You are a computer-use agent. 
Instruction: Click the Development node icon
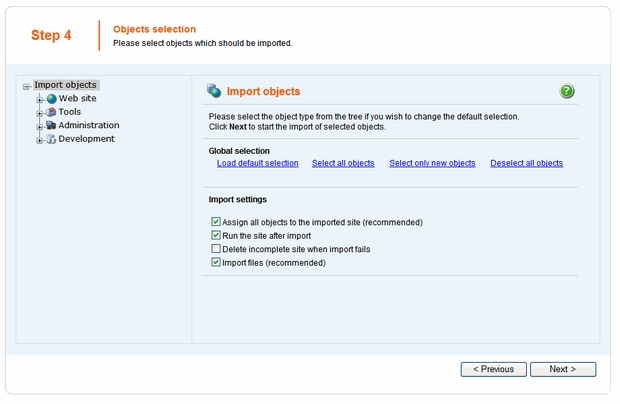[x=51, y=139]
